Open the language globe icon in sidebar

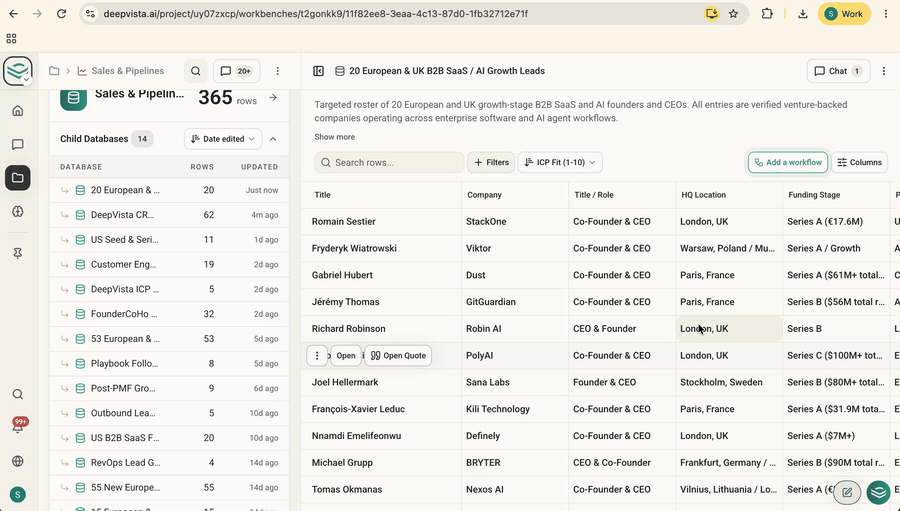coord(18,461)
